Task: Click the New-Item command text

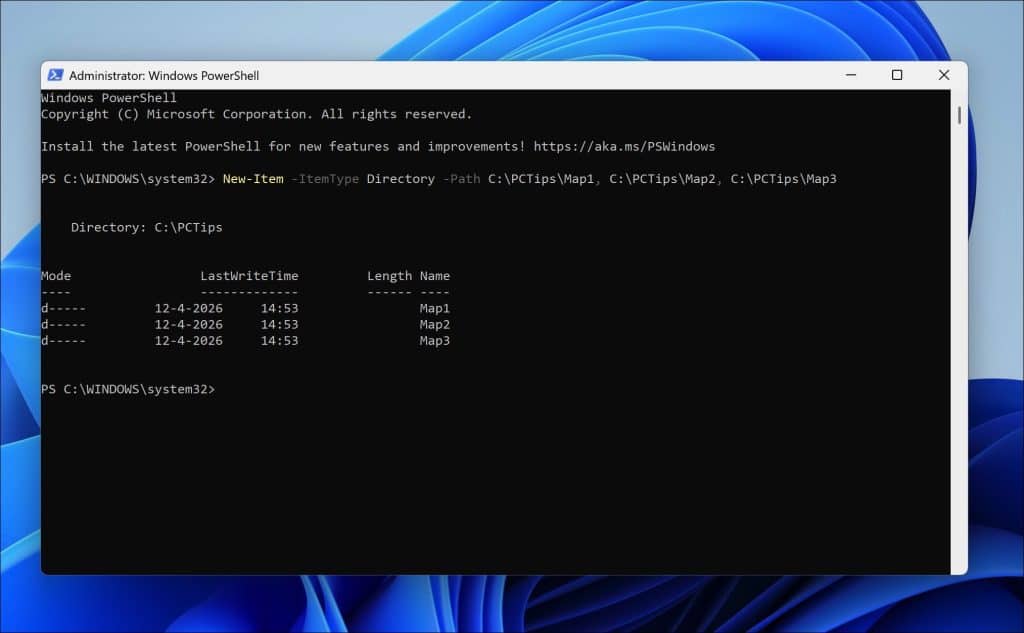Action: pos(252,179)
